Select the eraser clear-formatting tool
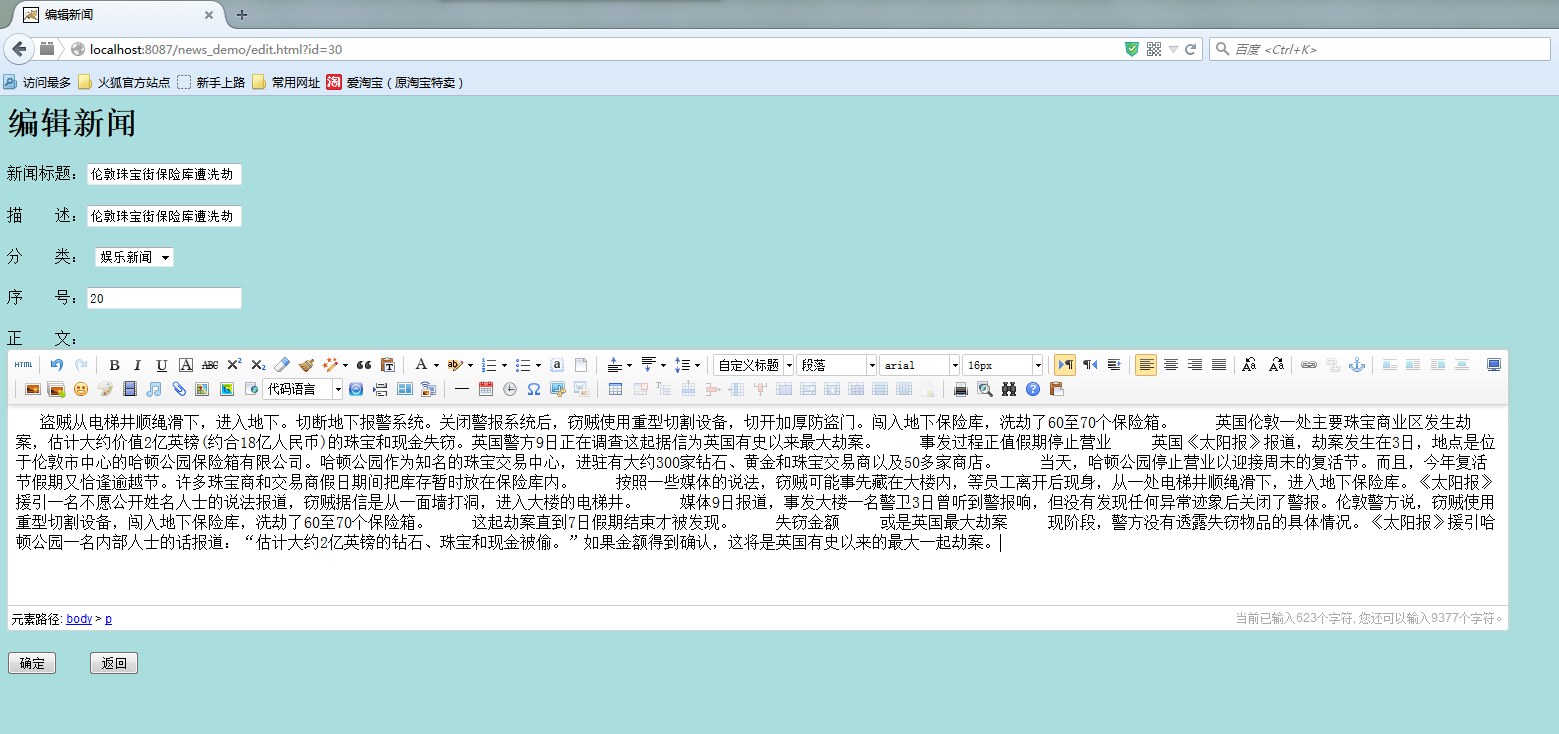Viewport: 1559px width, 734px height. (282, 365)
